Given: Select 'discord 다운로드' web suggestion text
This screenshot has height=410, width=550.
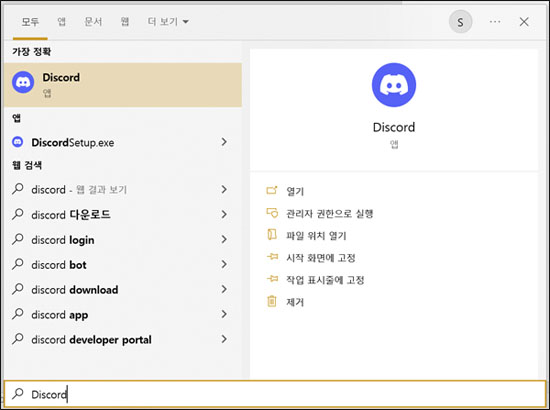Looking at the screenshot, I should pos(71,214).
